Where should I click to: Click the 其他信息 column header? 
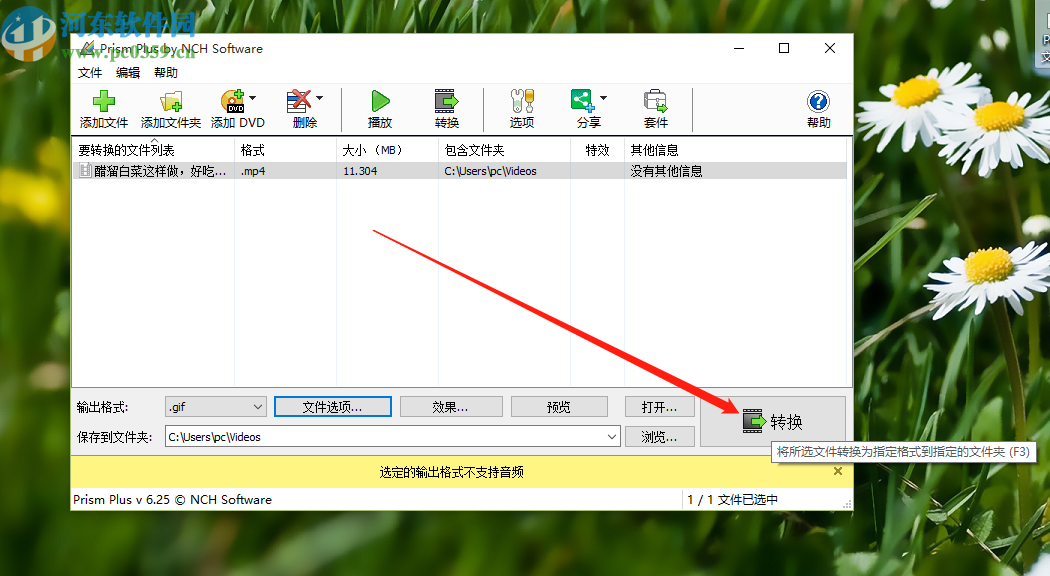coord(735,150)
